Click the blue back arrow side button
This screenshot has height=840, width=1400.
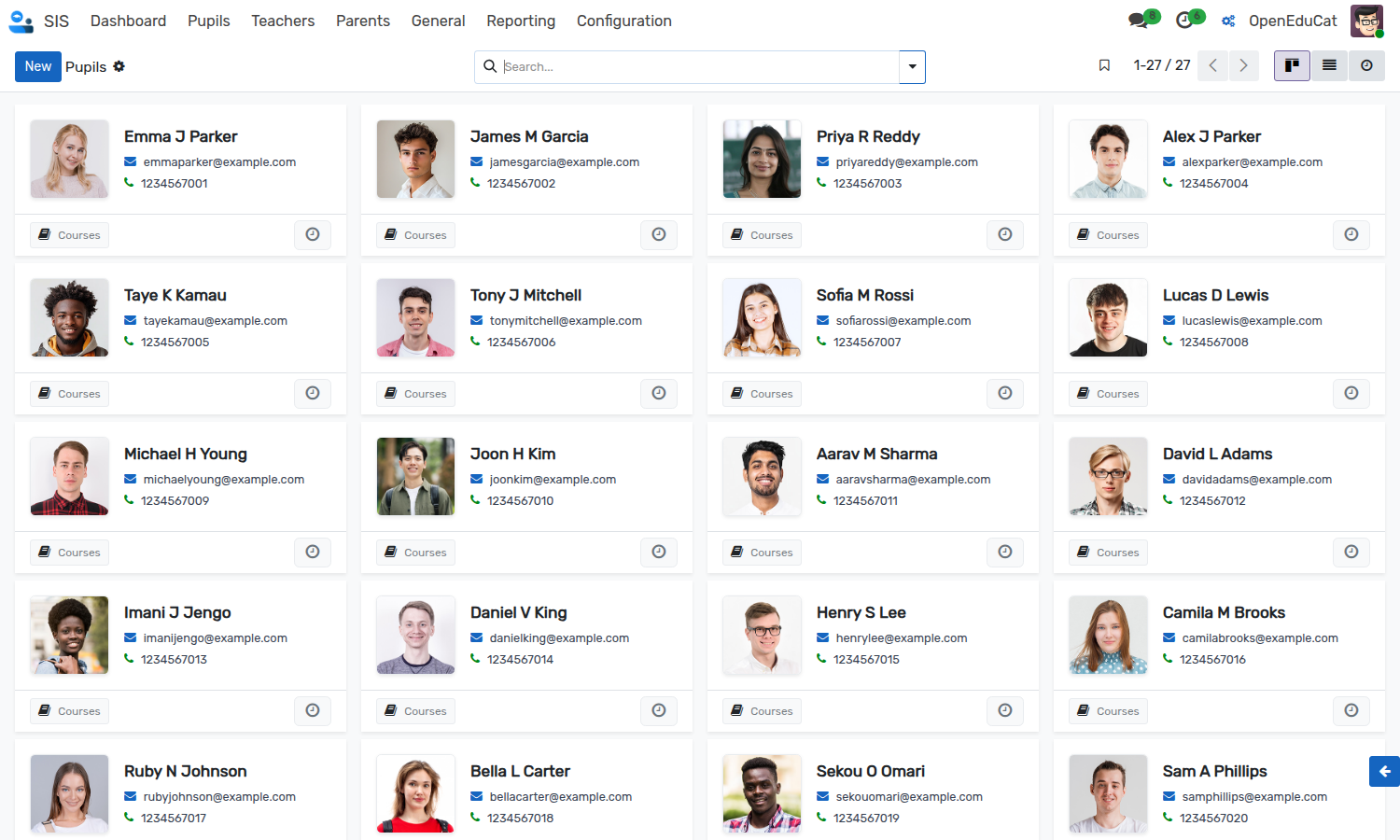click(1384, 771)
